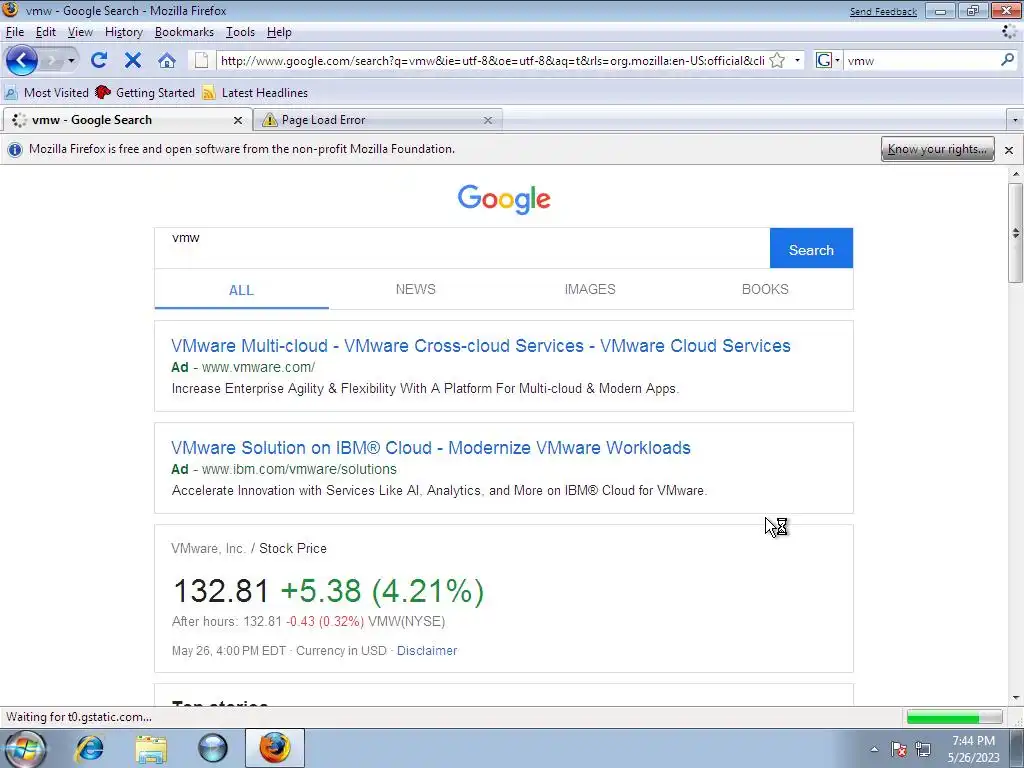Click the blue Search button
Screen dimensions: 1024x768
811,248
